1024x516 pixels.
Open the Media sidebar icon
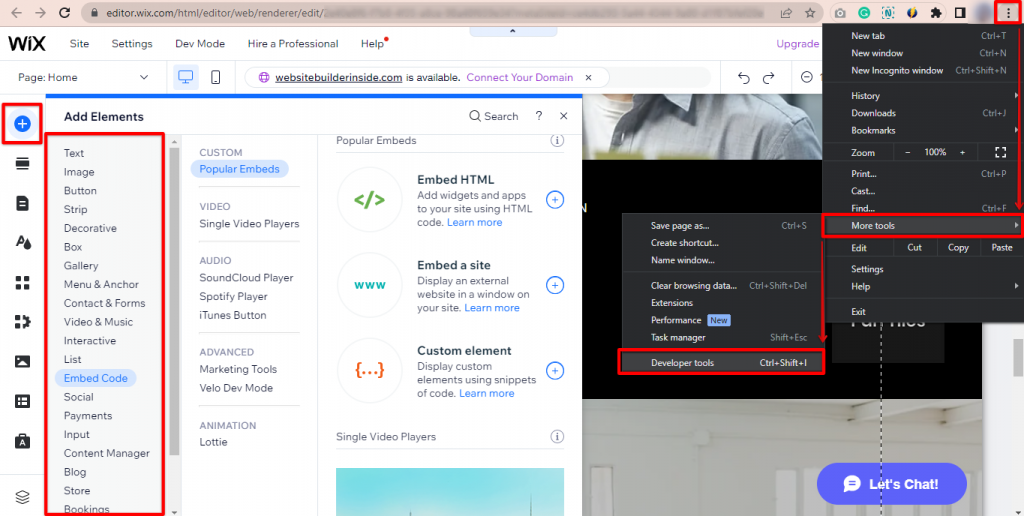(x=22, y=361)
